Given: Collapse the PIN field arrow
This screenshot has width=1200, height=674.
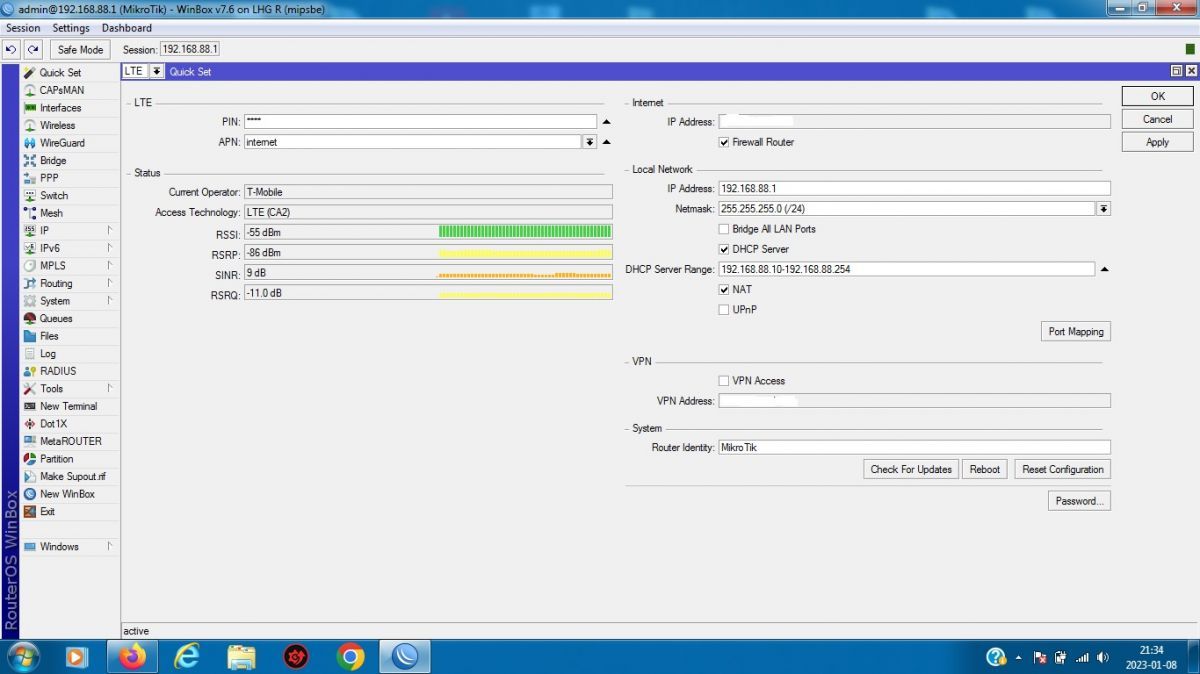Looking at the screenshot, I should coord(606,122).
